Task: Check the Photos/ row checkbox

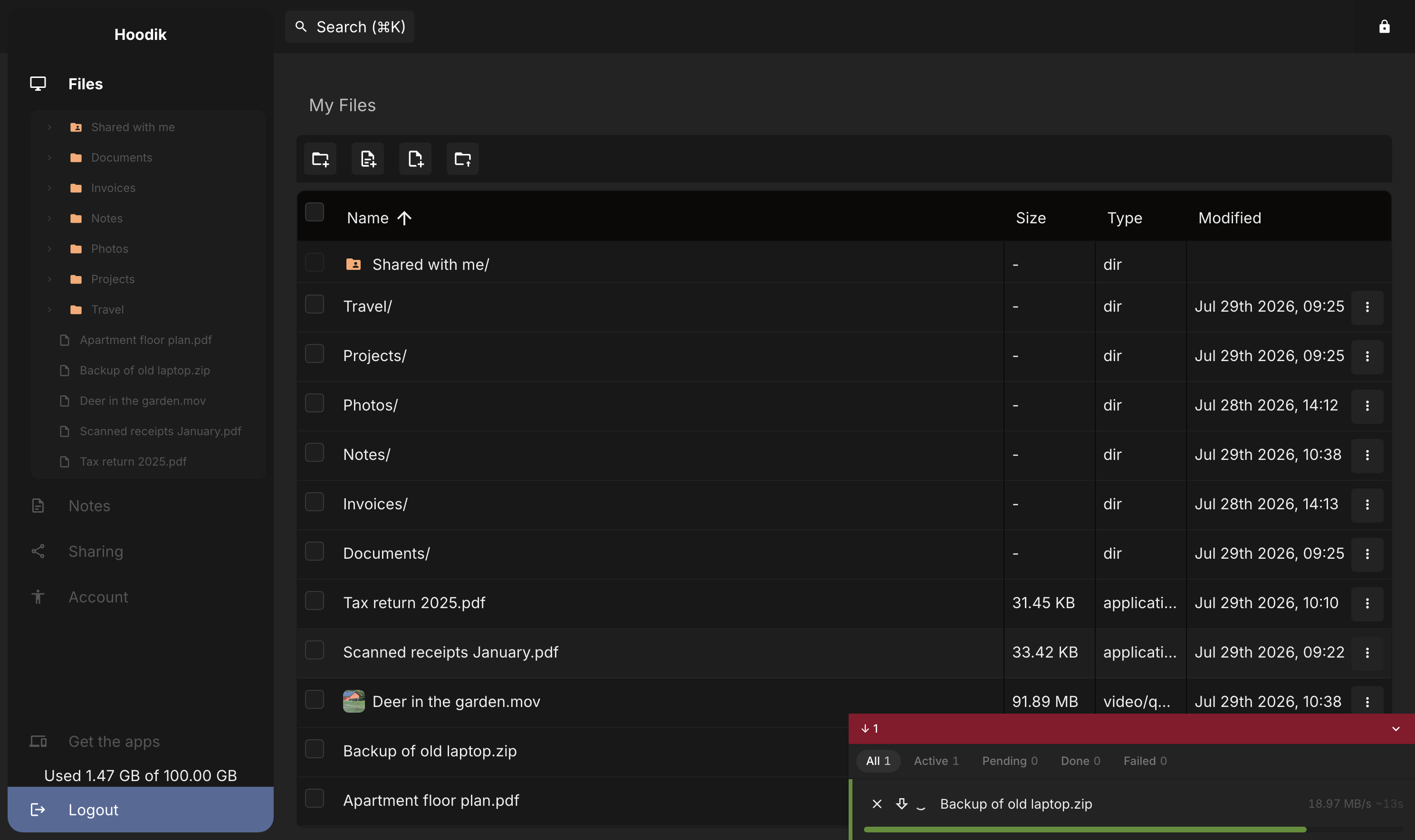Action: [x=315, y=403]
